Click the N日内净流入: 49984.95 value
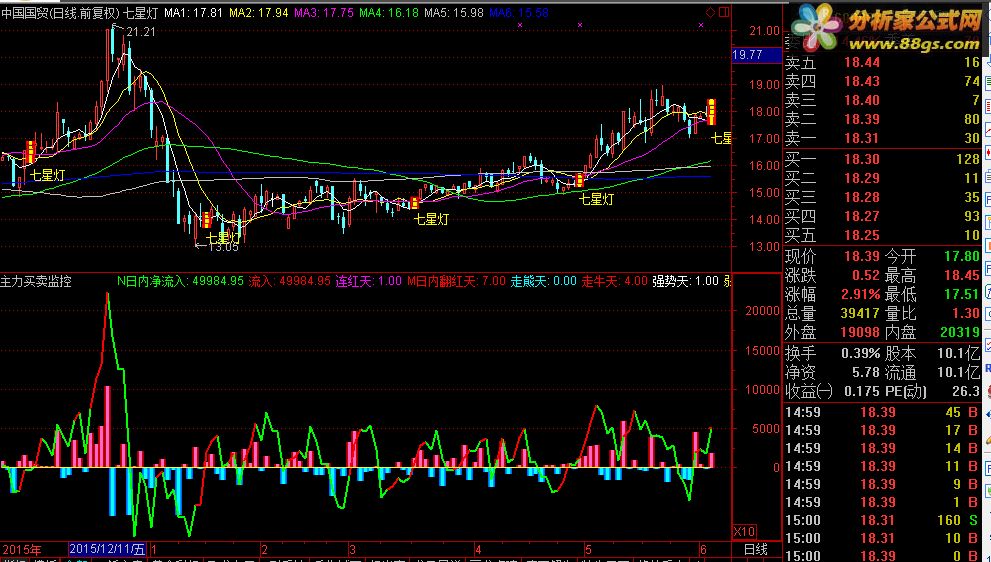991x562 pixels. tap(181, 281)
